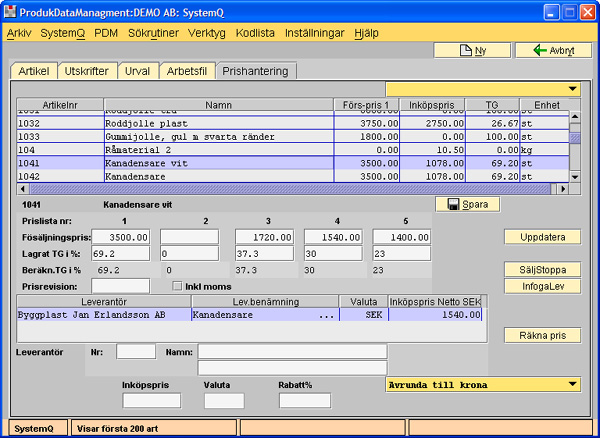Screen dimensions: 600x438
Task: Open the yellow dropdown above the article table
Action: pos(572,89)
